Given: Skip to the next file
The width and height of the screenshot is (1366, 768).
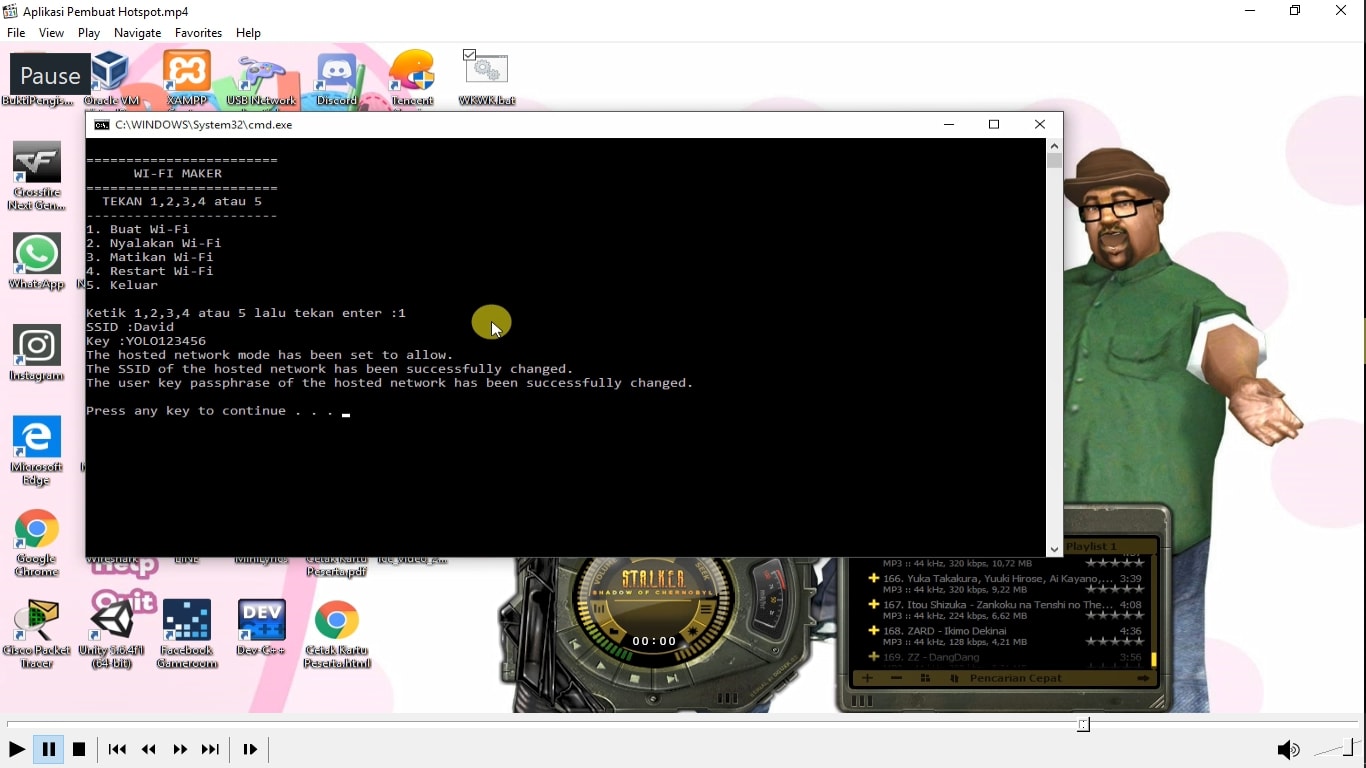Looking at the screenshot, I should pyautogui.click(x=210, y=749).
